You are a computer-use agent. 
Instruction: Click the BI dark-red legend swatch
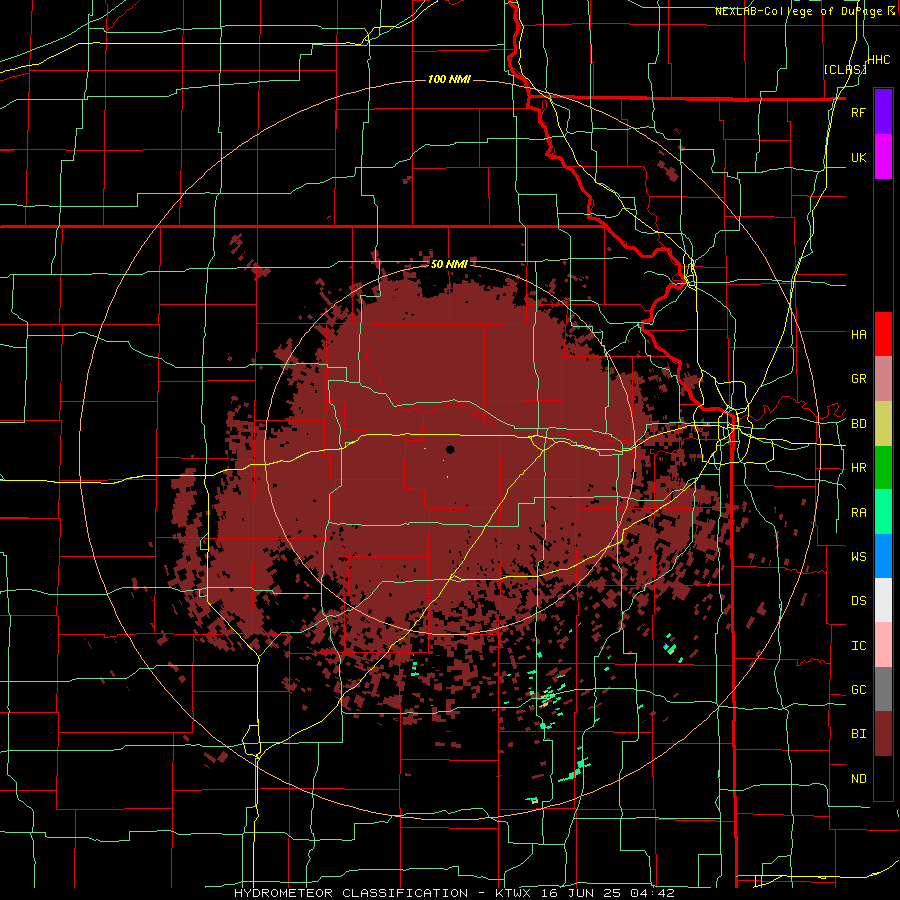coord(883,734)
